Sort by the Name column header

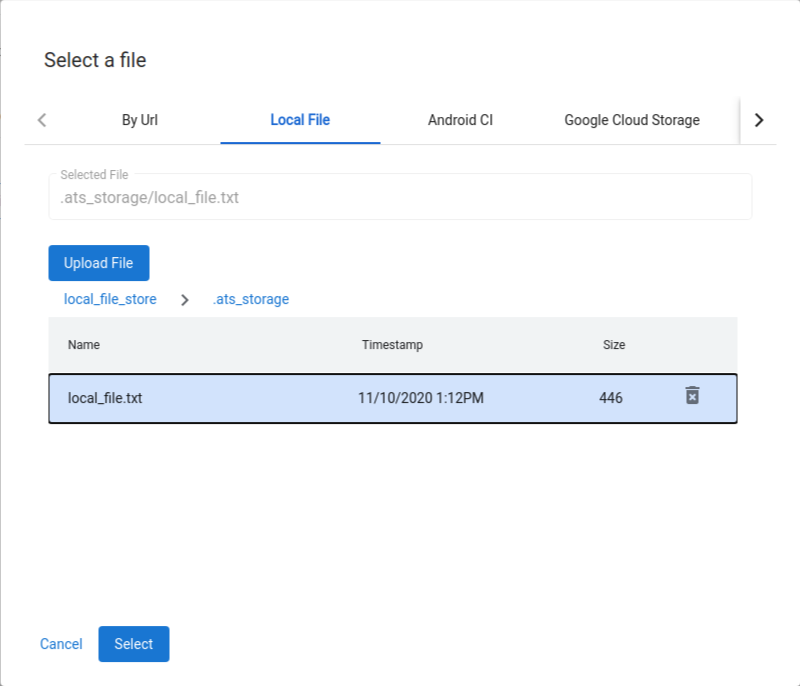(x=83, y=344)
